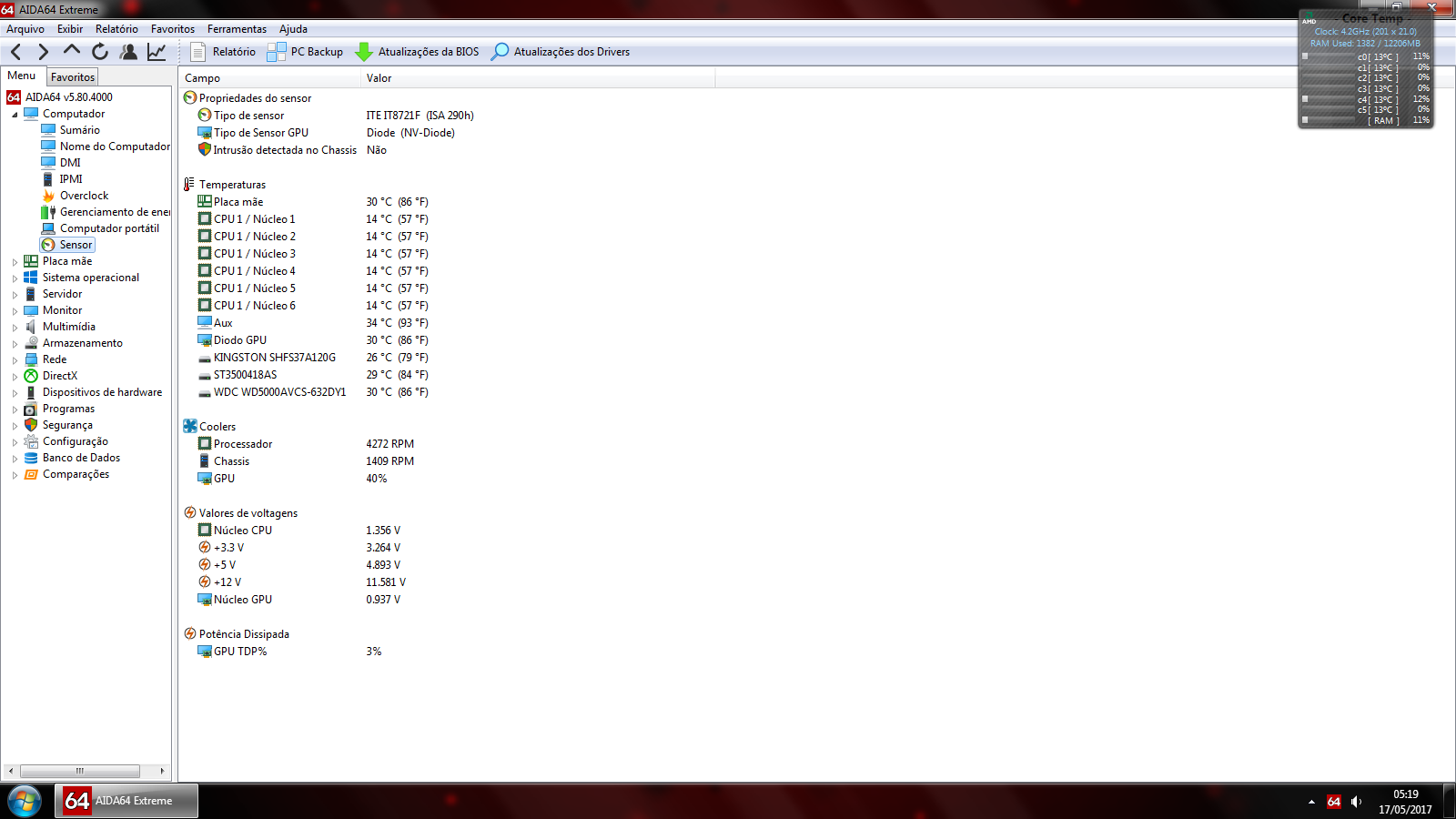Click the Propriedades do sensor icon
The height and width of the screenshot is (819, 1456).
click(190, 97)
